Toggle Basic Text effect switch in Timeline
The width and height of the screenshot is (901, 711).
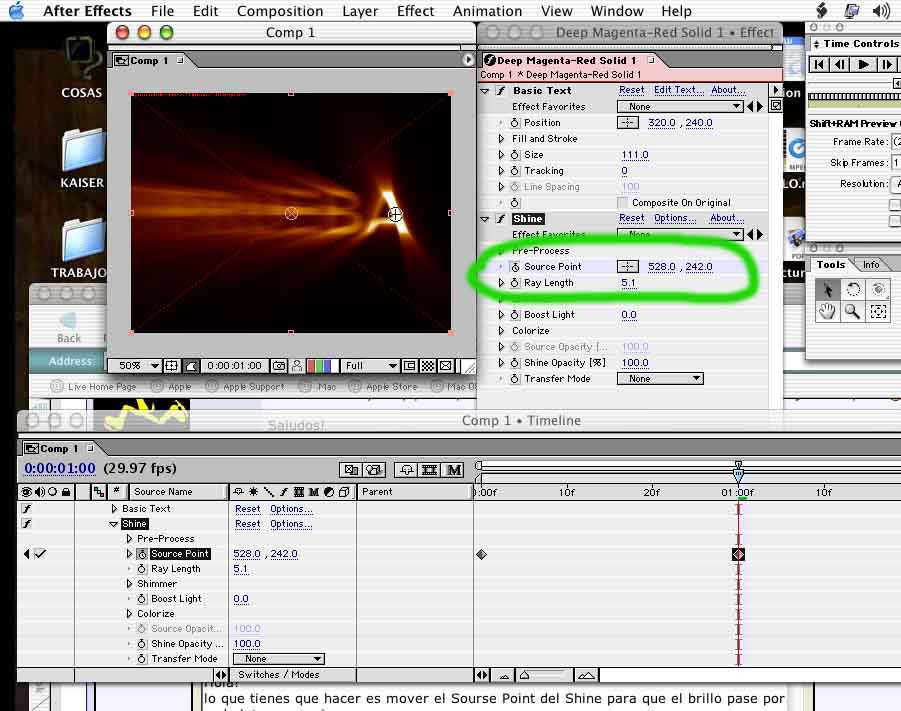[x=26, y=509]
